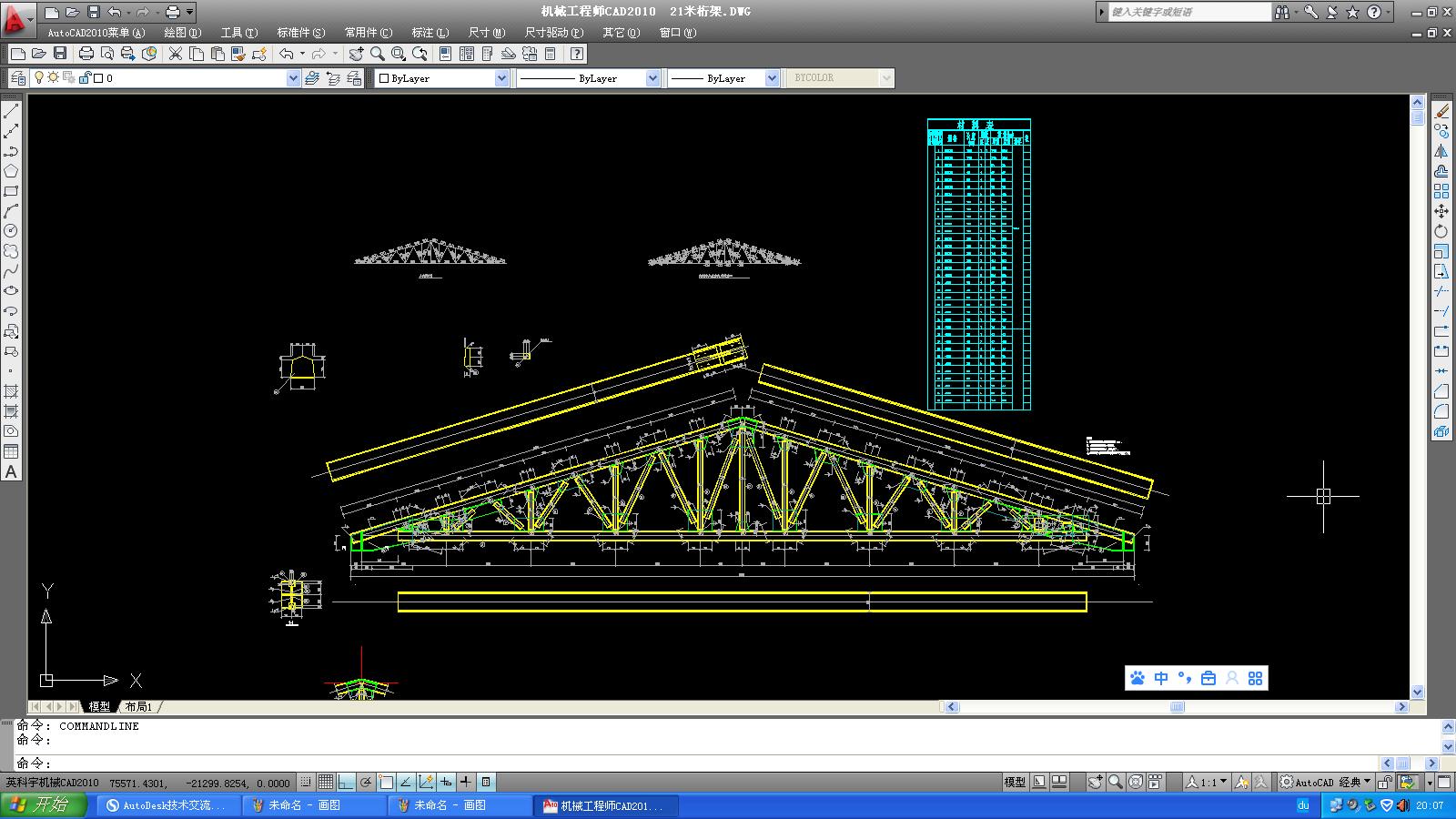1456x819 pixels.
Task: Switch to the 布局1 layout tab
Action: tap(138, 706)
